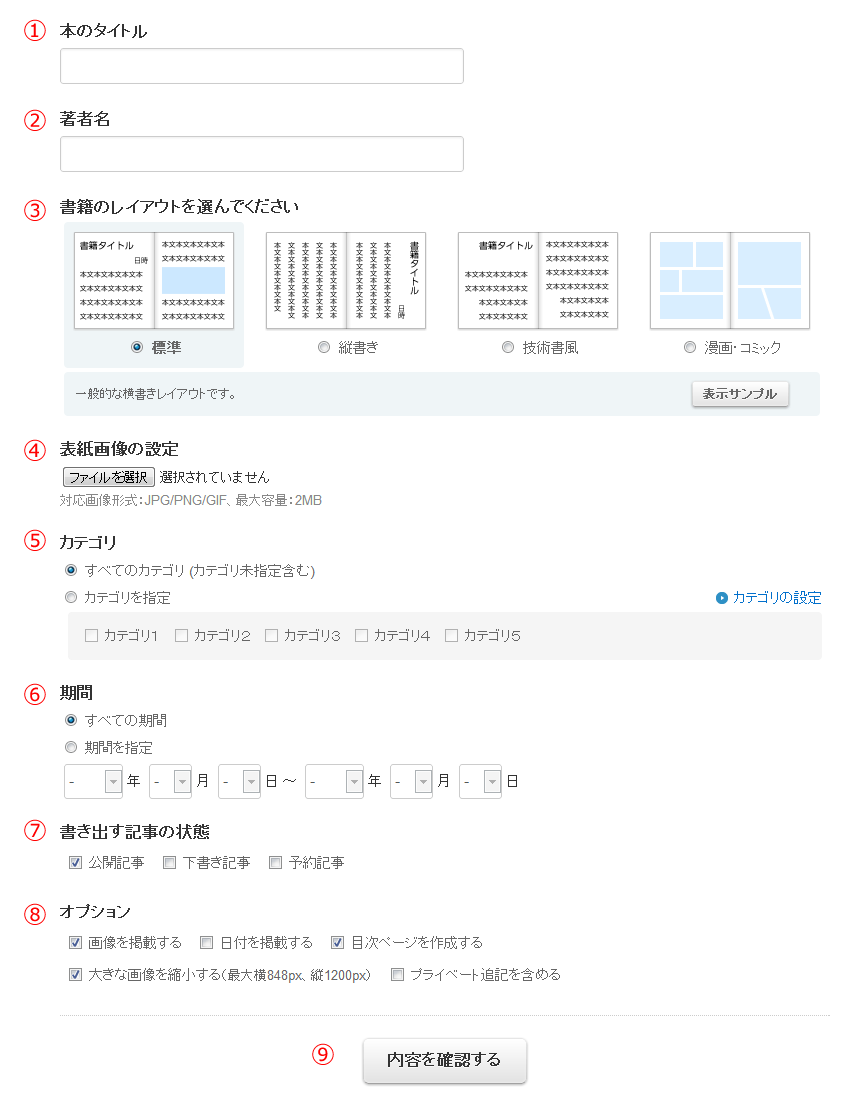Click the arrow icon beside カテゴリの設定

coord(722,598)
